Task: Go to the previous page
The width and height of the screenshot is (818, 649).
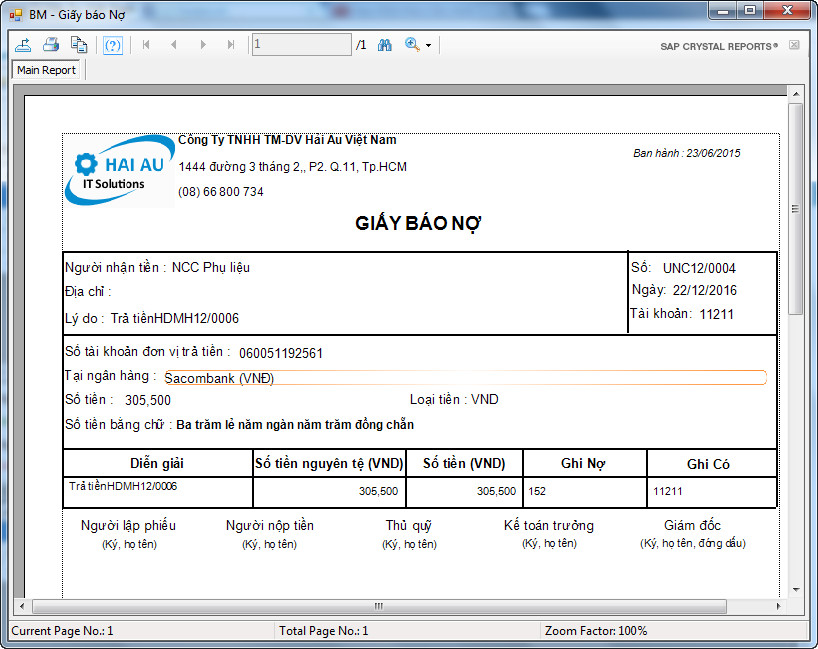Action: (174, 45)
